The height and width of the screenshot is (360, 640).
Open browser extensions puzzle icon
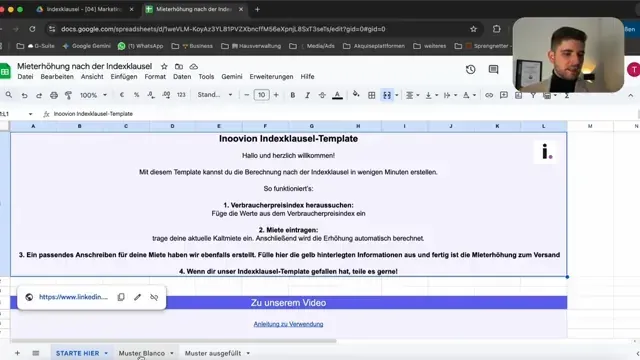pos(496,29)
